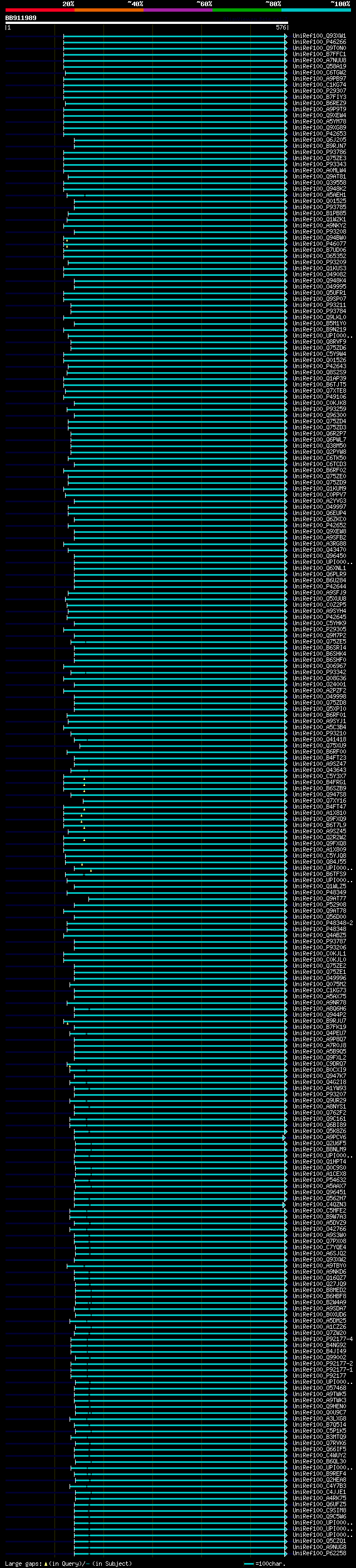Open hit UniRef100_A9NKY2

(319, 226)
